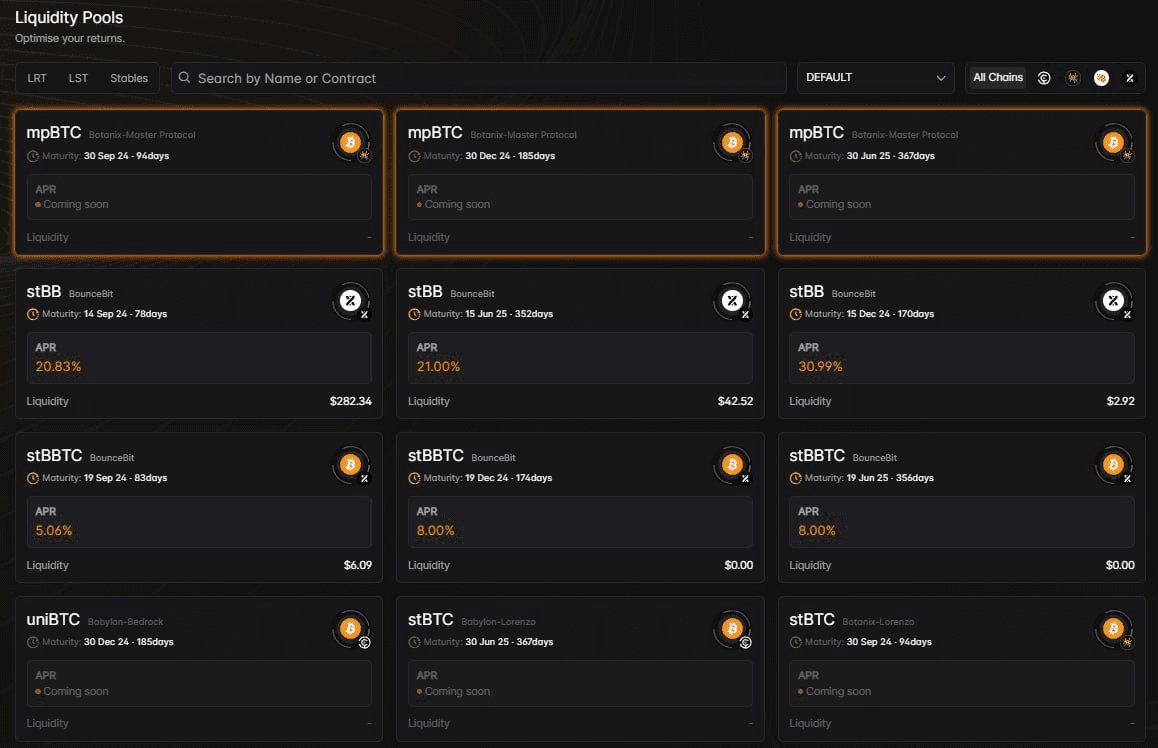Screen dimensions: 1158x748
Task: Click the clock icon beside maturity 15 Dec 24
Action: (x=795, y=314)
